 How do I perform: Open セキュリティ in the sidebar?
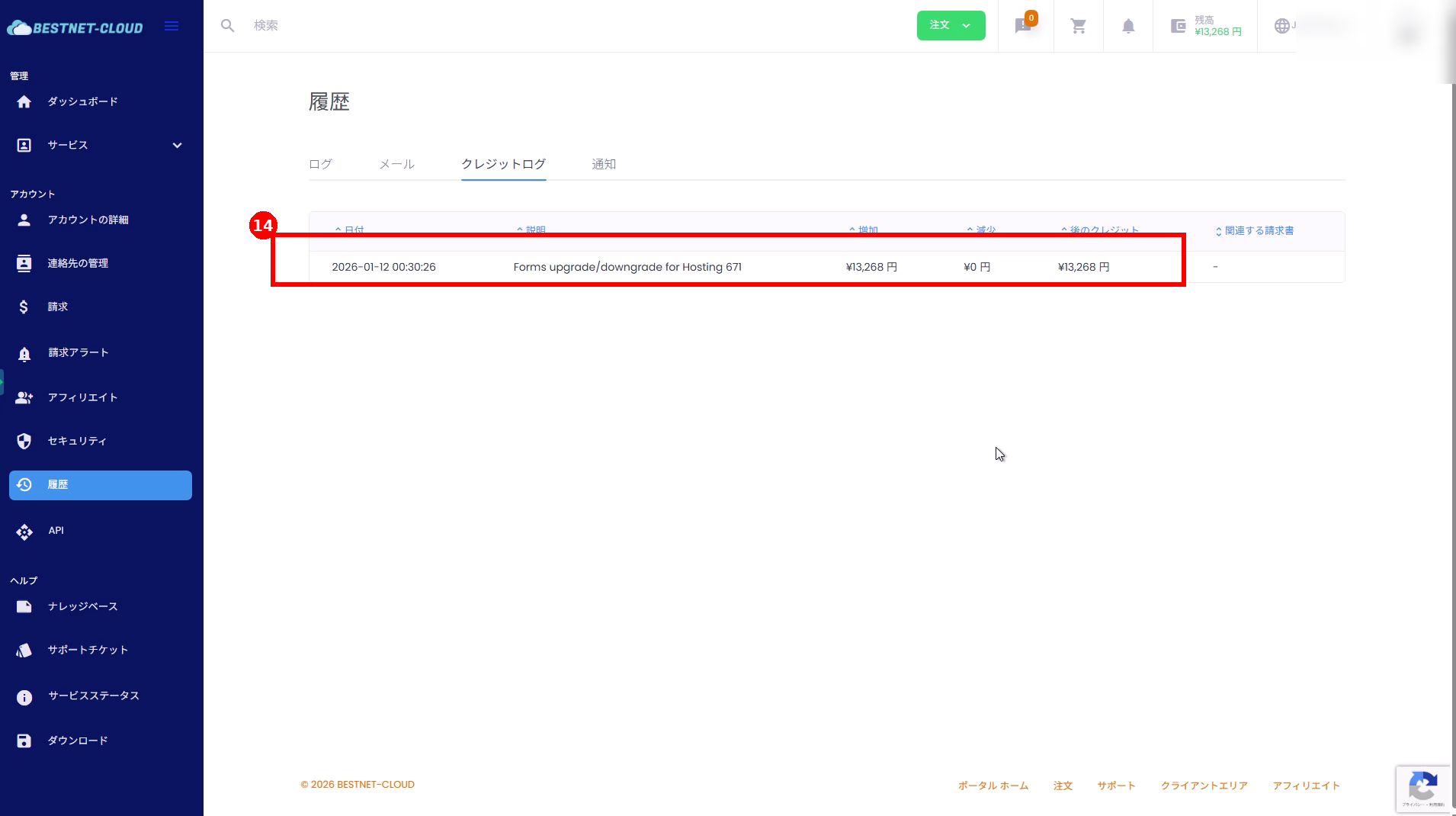point(77,441)
